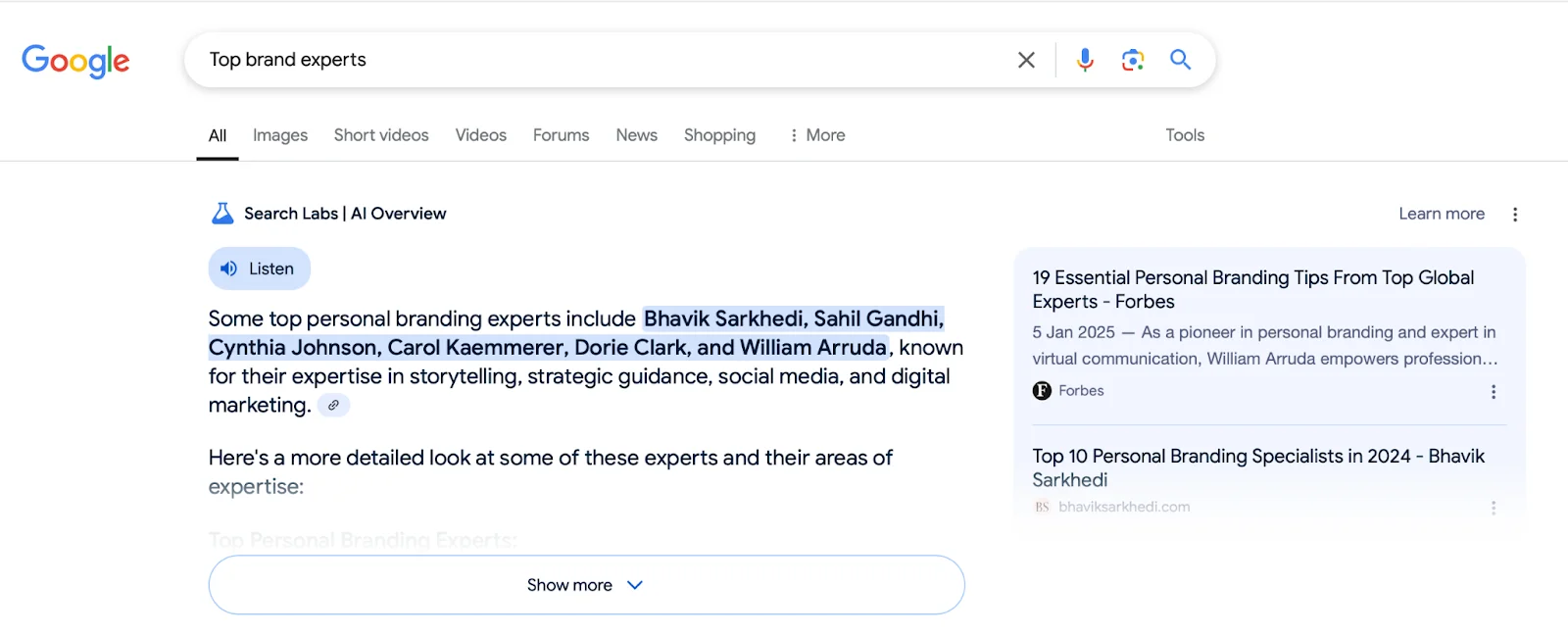
Task: Go to the Videos tab
Action: (x=481, y=135)
